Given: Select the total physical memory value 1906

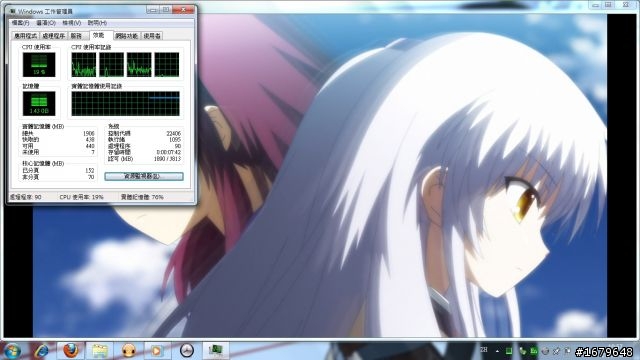Looking at the screenshot, I should point(89,133).
